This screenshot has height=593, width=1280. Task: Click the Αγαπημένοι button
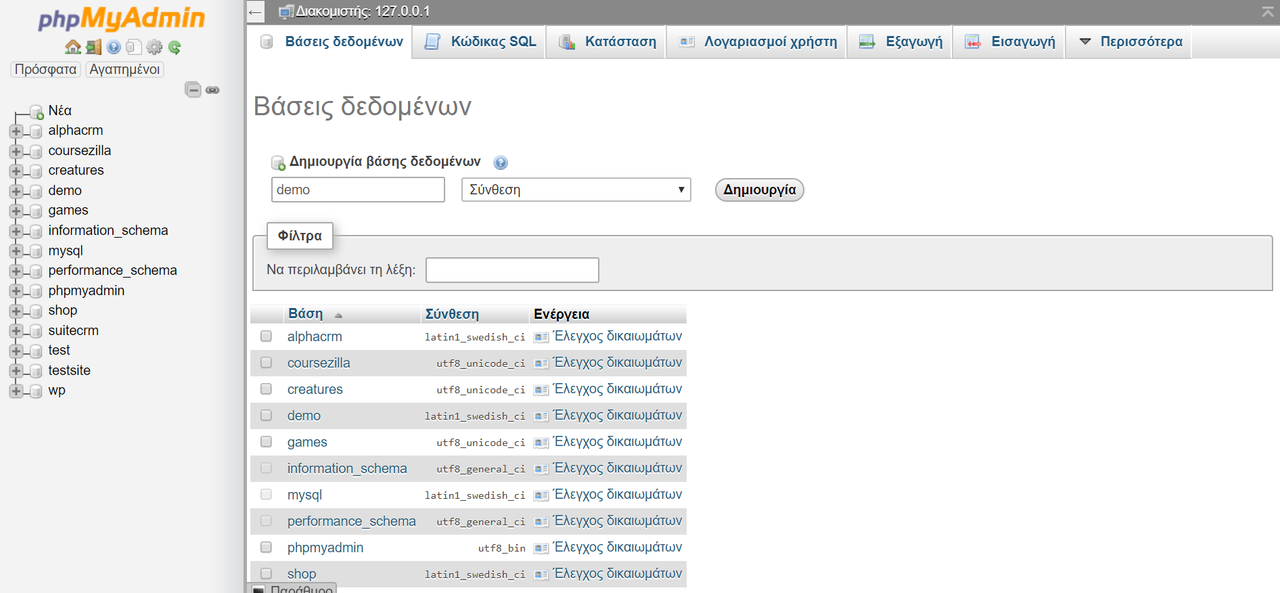pyautogui.click(x=125, y=70)
